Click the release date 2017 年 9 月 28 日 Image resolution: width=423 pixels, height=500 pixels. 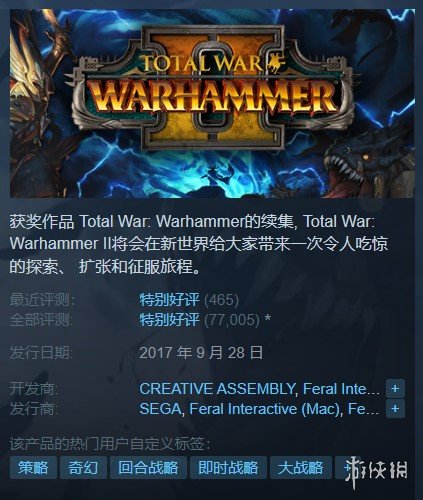[201, 353]
